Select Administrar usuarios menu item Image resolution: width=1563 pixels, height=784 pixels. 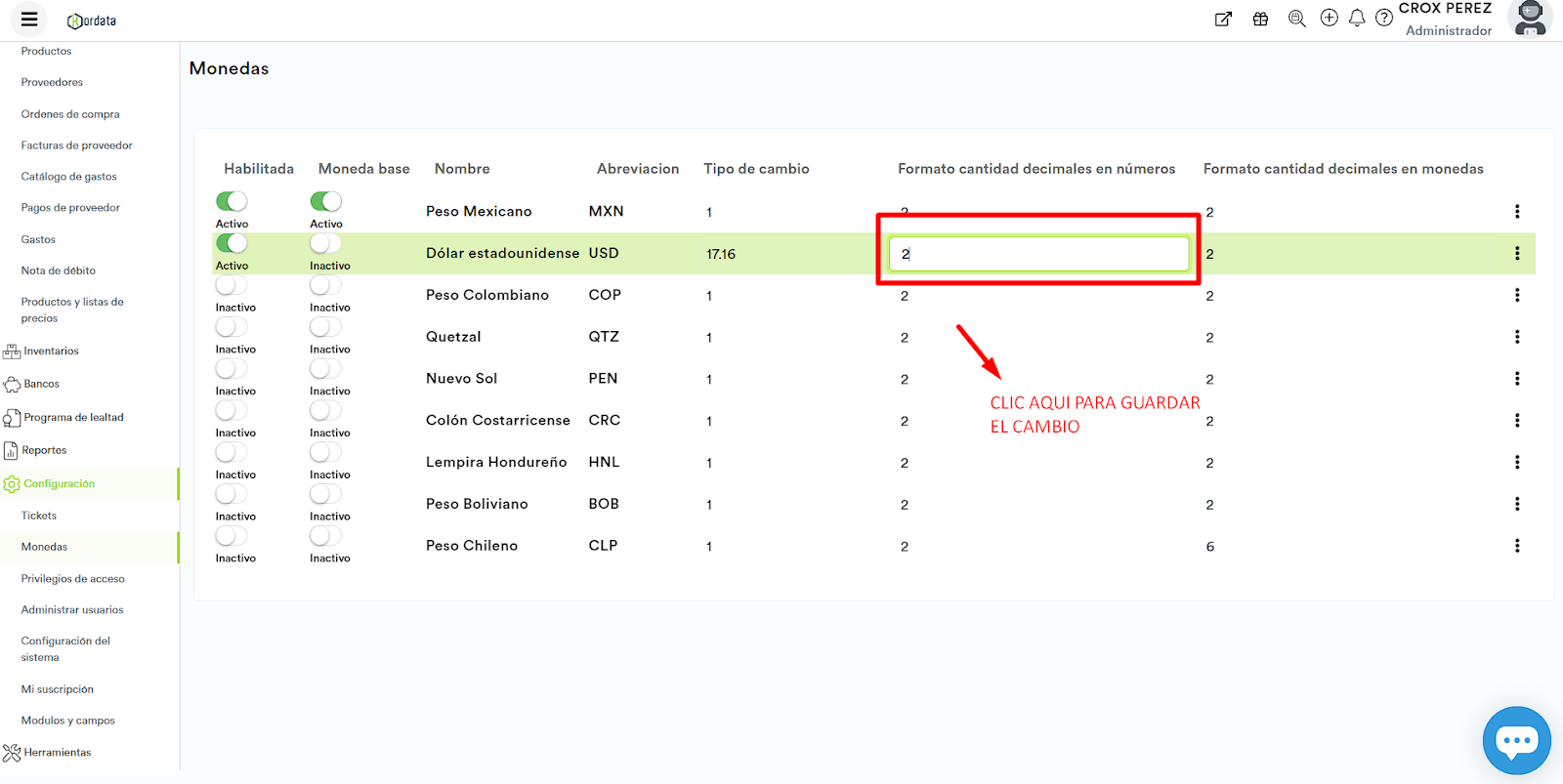[x=72, y=610]
